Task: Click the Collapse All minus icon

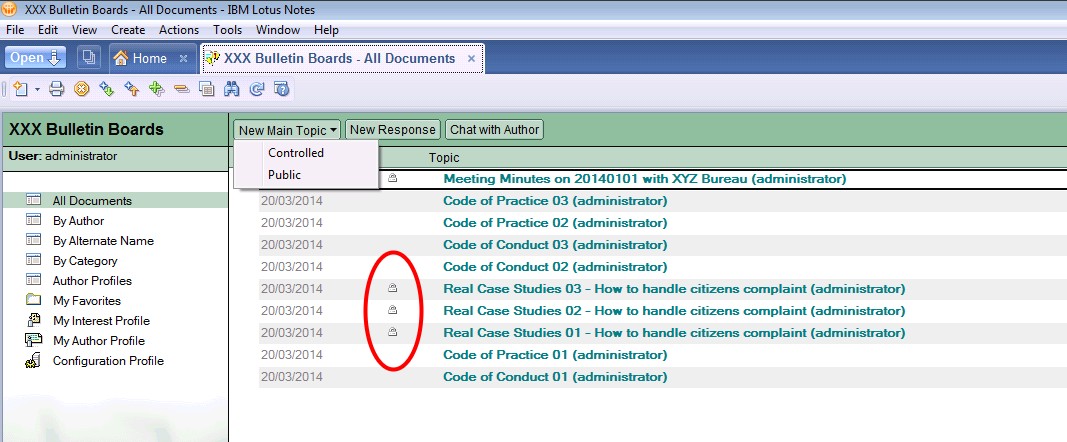Action: pos(181,89)
